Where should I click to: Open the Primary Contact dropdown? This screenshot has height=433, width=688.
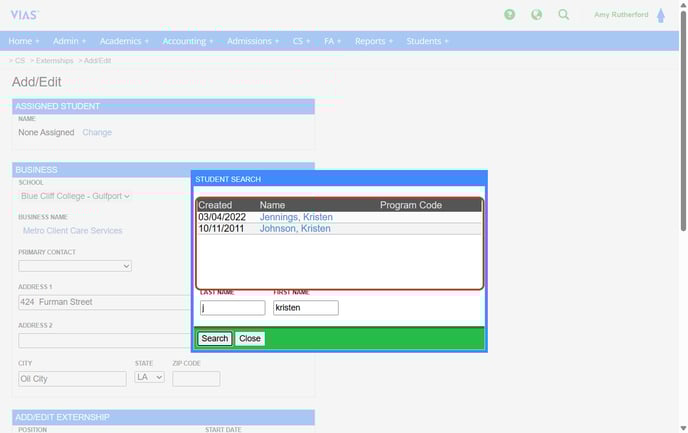[x=75, y=266]
